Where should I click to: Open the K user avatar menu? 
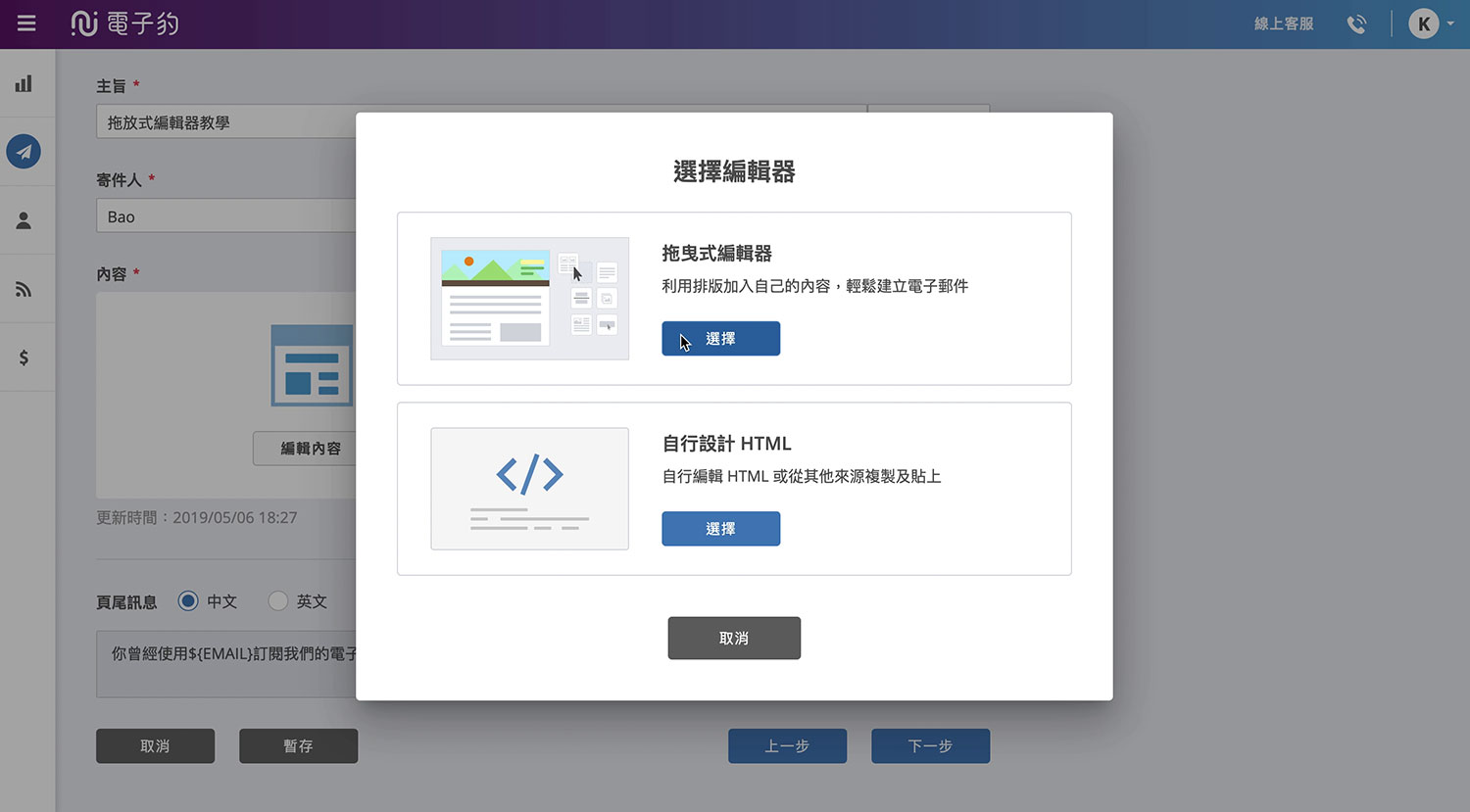click(1424, 24)
